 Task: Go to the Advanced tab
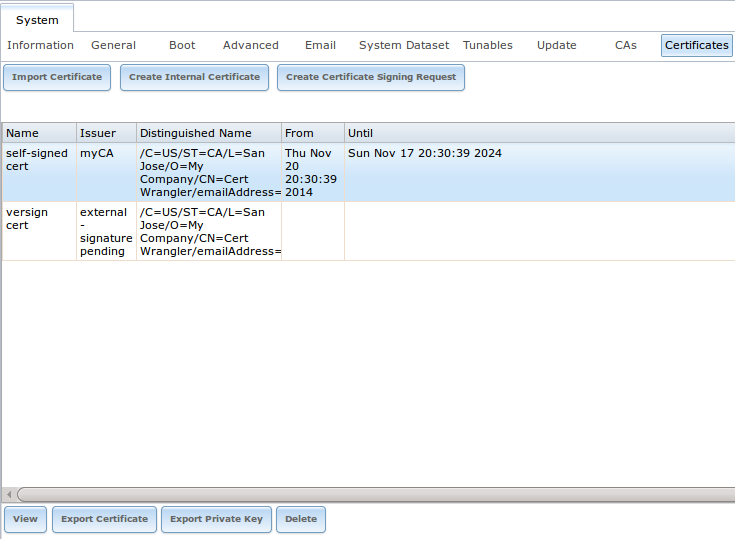pos(251,45)
